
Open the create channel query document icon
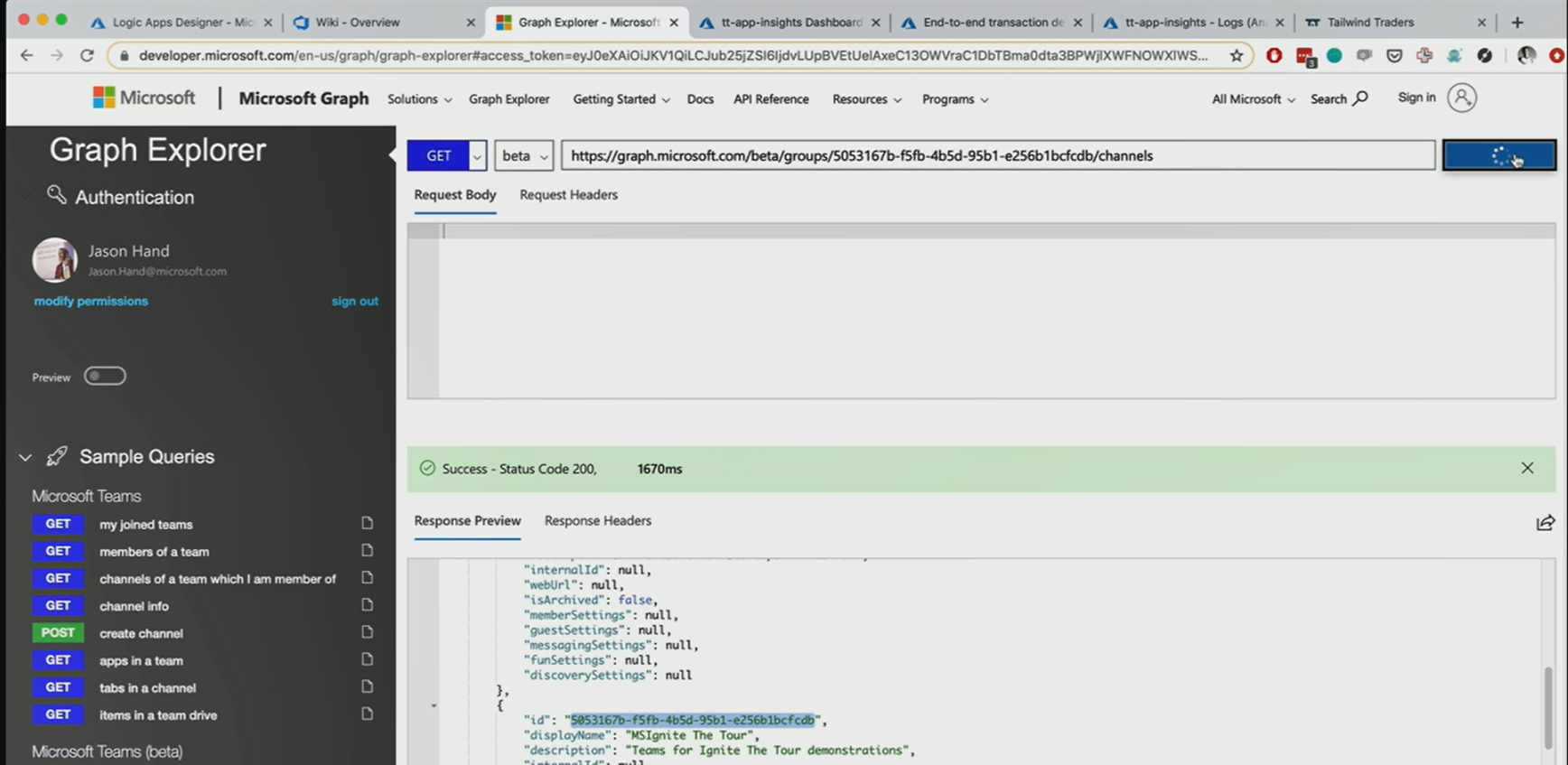pyautogui.click(x=367, y=632)
